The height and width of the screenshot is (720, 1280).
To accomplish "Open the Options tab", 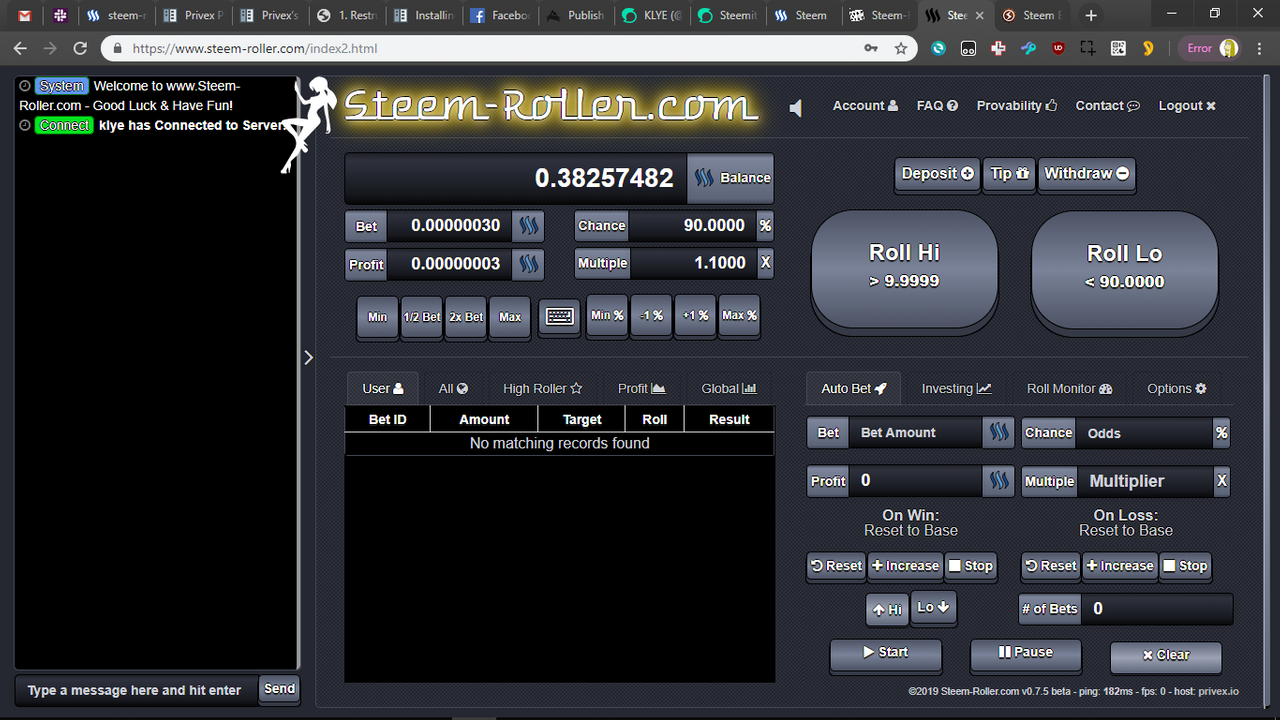I will (1176, 389).
